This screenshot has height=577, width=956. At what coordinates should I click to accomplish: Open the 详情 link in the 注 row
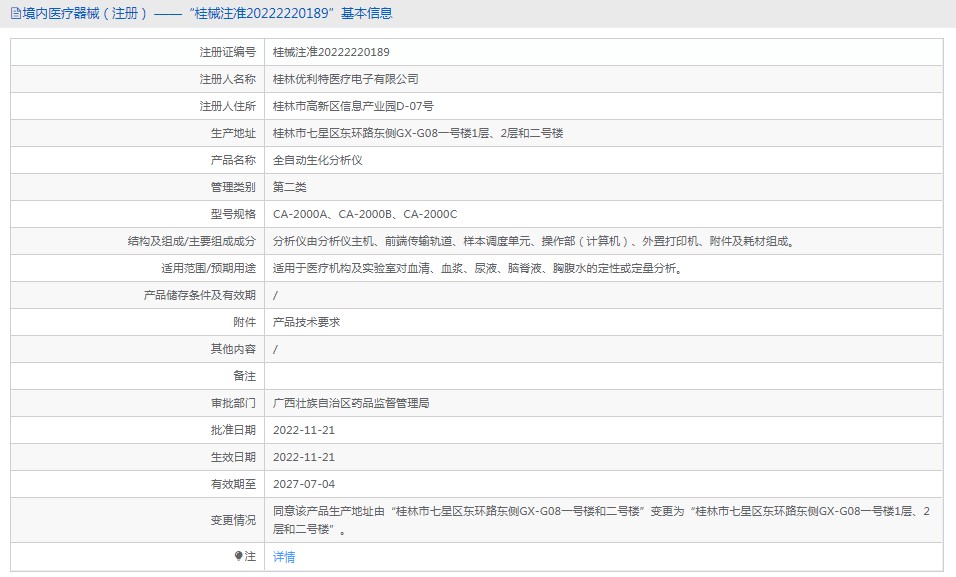[x=284, y=557]
